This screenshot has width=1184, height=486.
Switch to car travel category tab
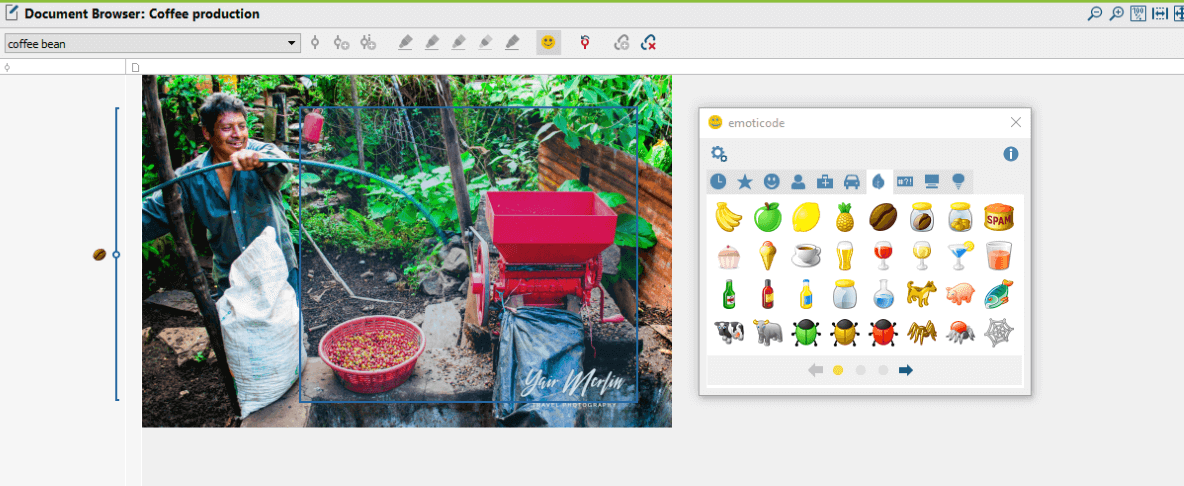point(851,181)
